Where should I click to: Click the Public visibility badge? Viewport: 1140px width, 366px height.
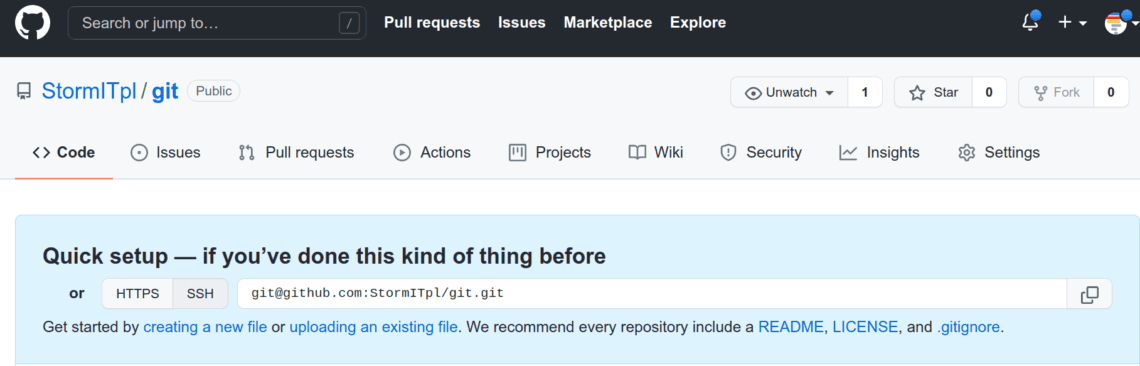[214, 91]
